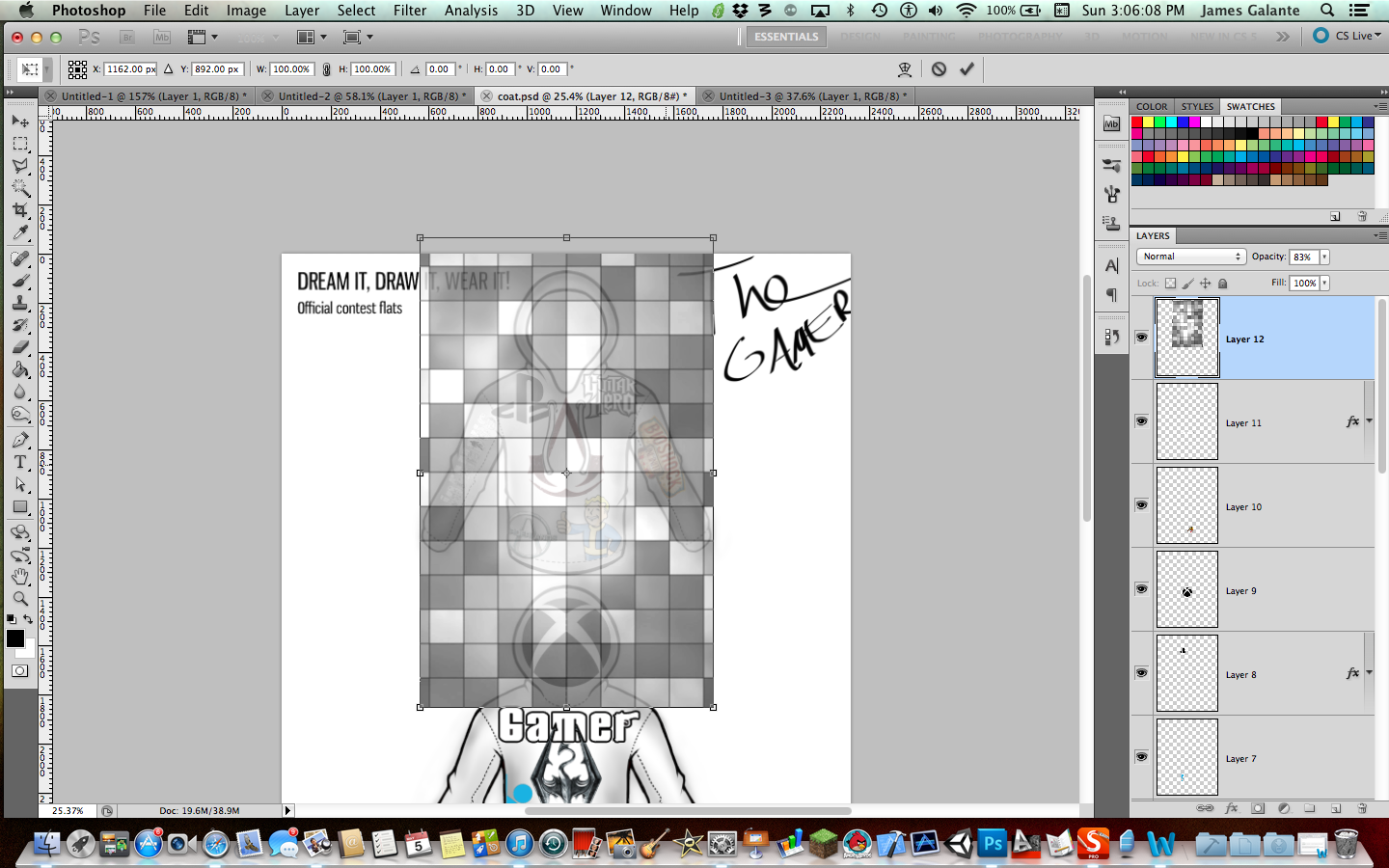Open Spotlight search in menu bar
Screen dimensions: 1389x868
tap(1327, 10)
